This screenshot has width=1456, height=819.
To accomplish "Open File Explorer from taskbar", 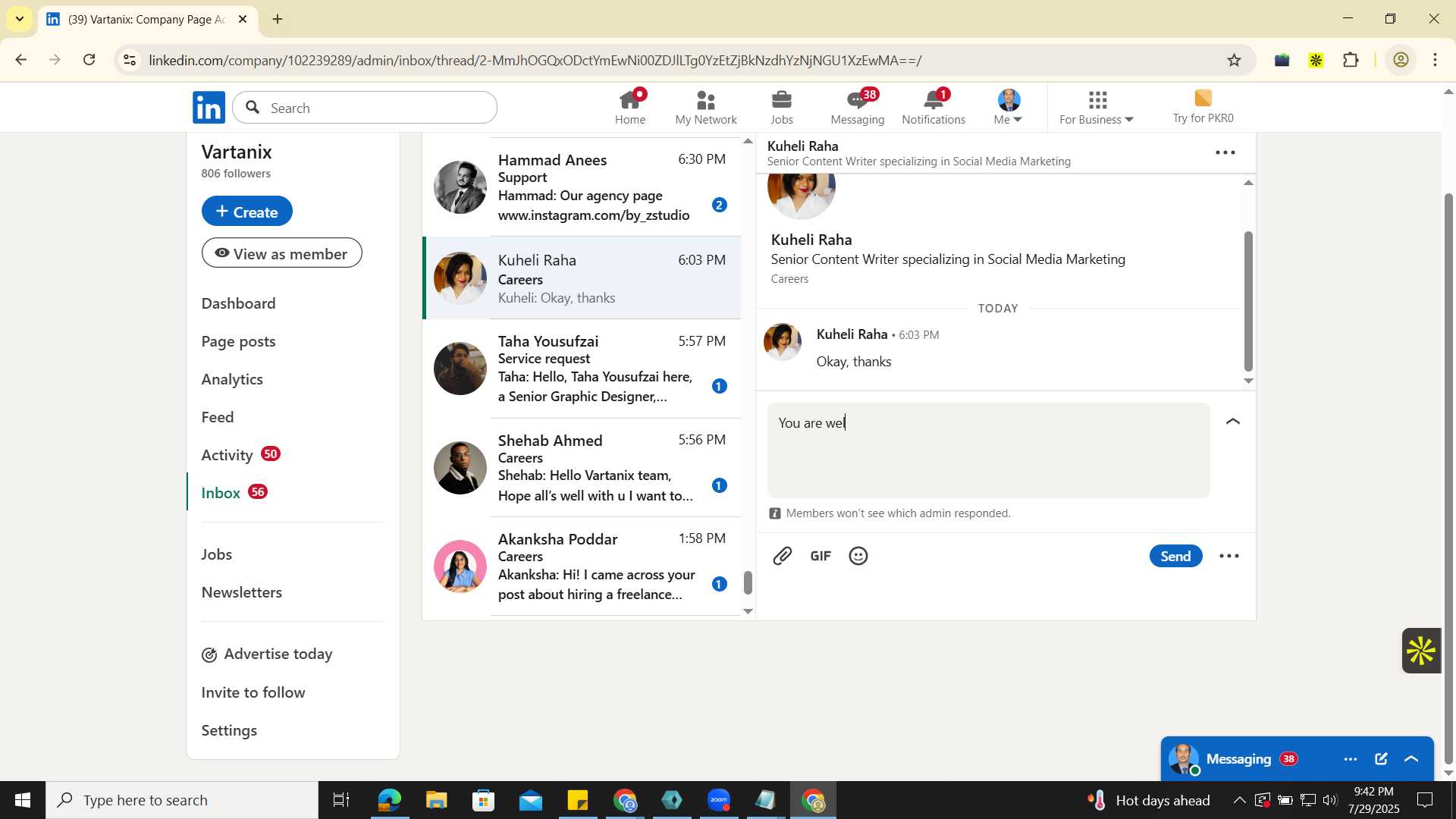I will click(x=436, y=800).
